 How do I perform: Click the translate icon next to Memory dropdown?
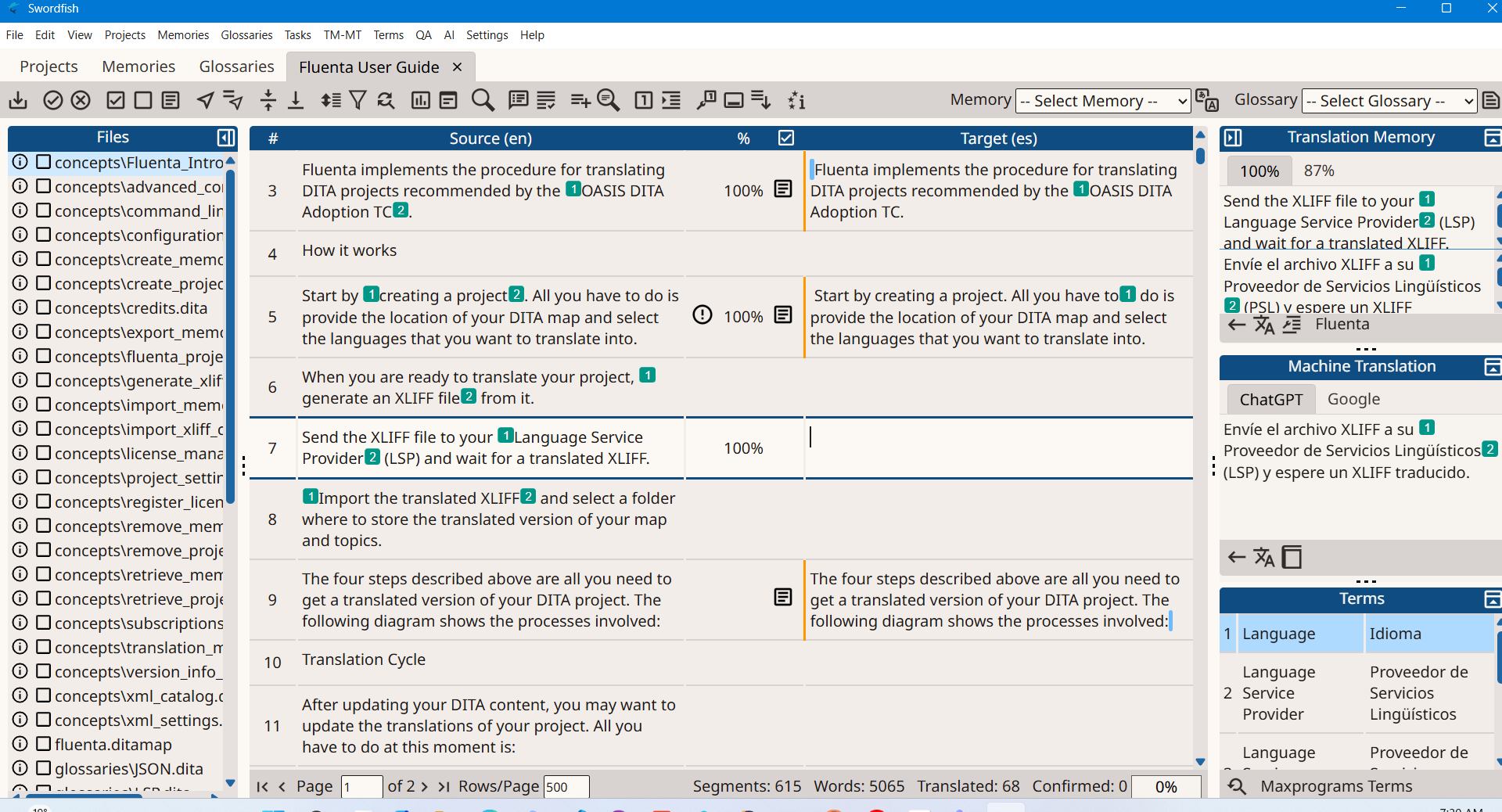pos(1207,100)
